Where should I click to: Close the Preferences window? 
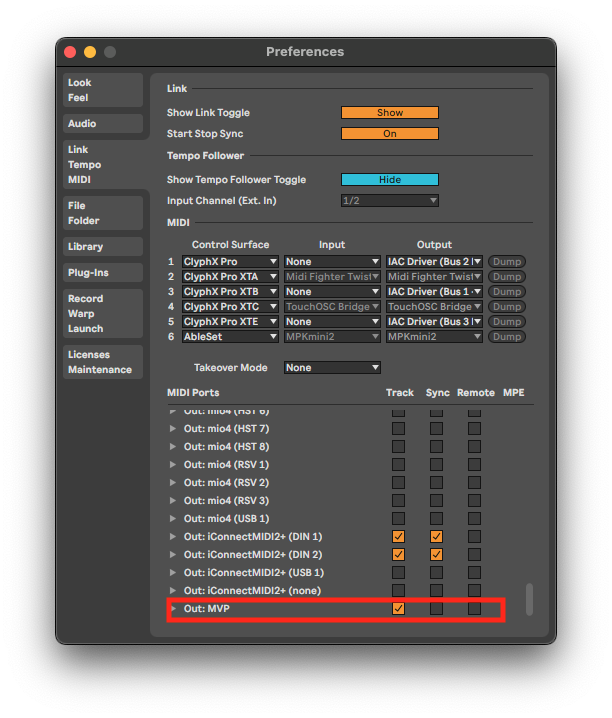click(x=70, y=52)
